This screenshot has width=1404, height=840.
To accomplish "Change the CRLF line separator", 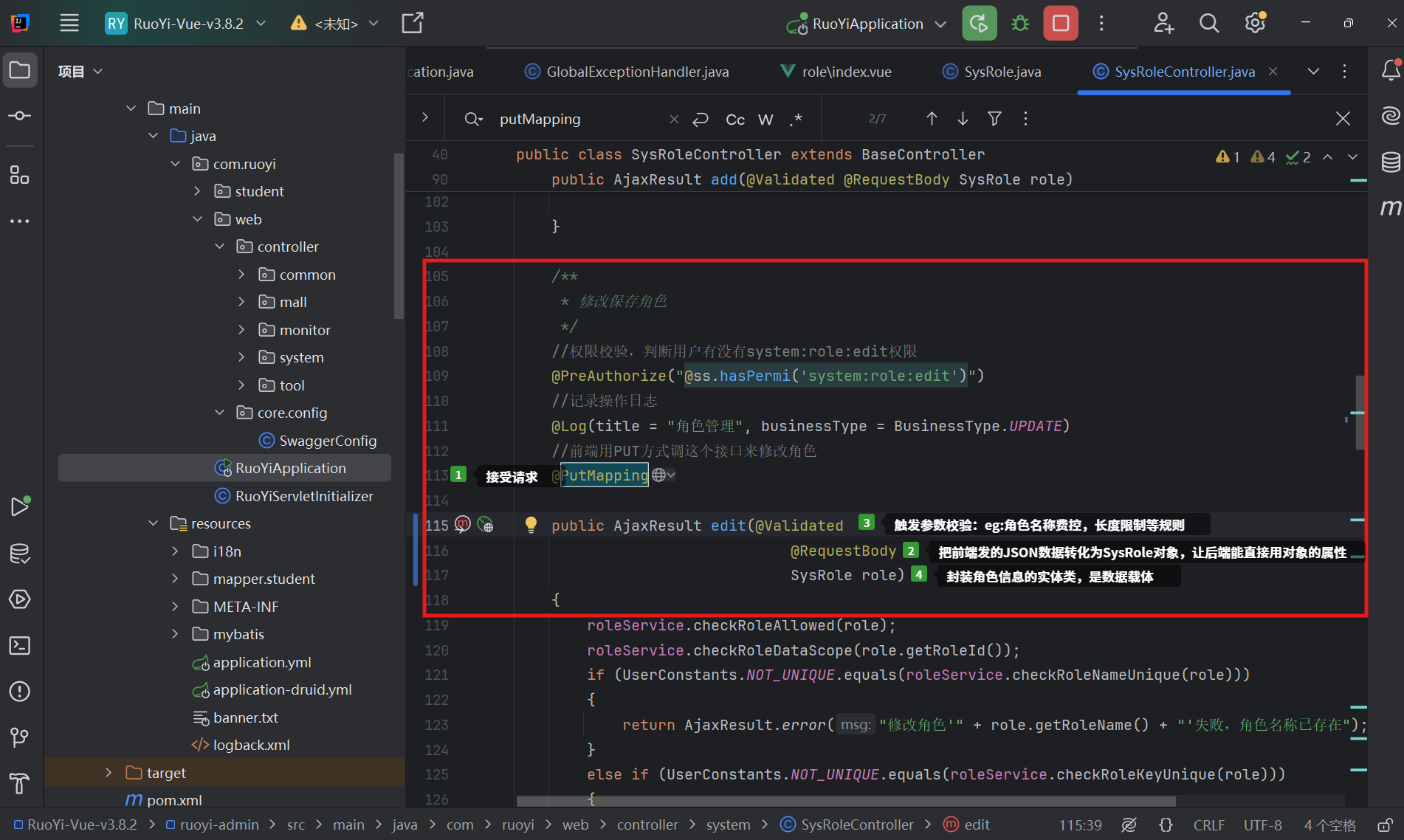I will [1209, 824].
